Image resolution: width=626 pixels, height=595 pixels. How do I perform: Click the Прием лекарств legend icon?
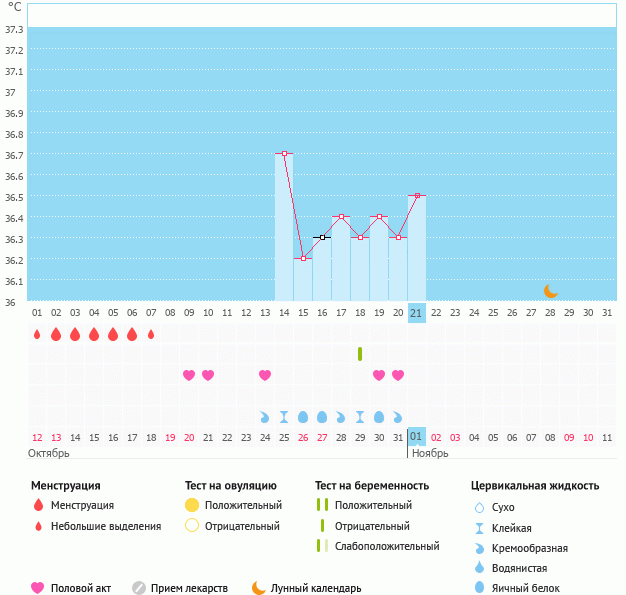click(139, 588)
